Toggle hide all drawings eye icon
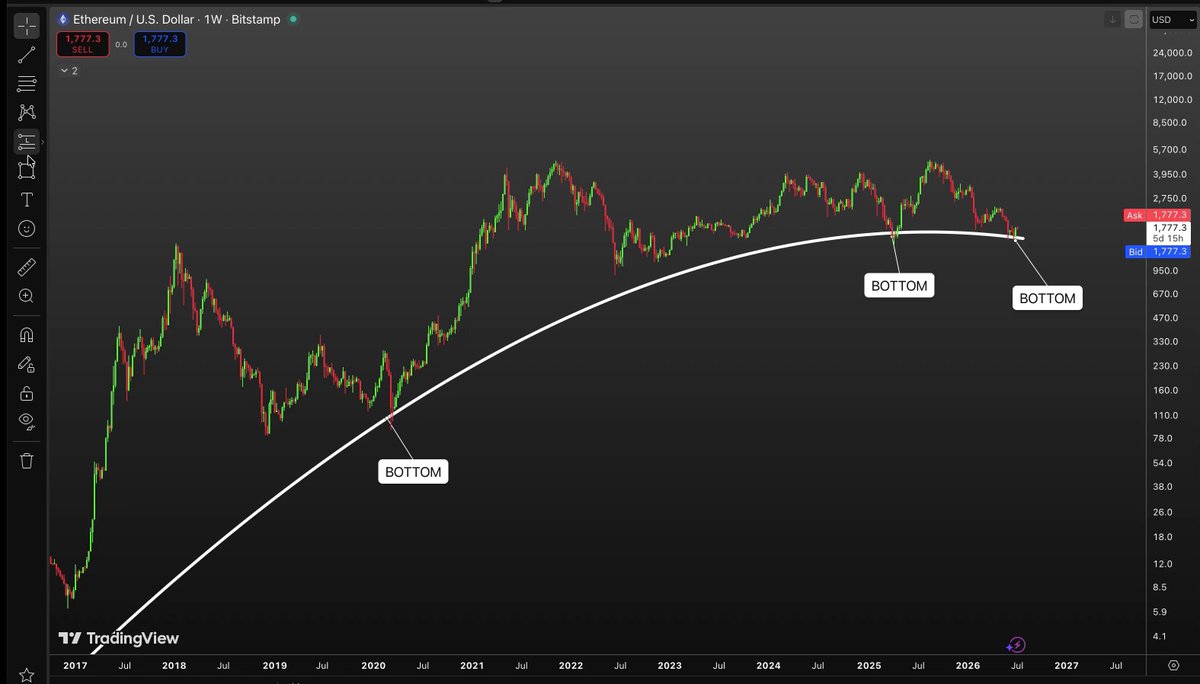 (x=27, y=421)
